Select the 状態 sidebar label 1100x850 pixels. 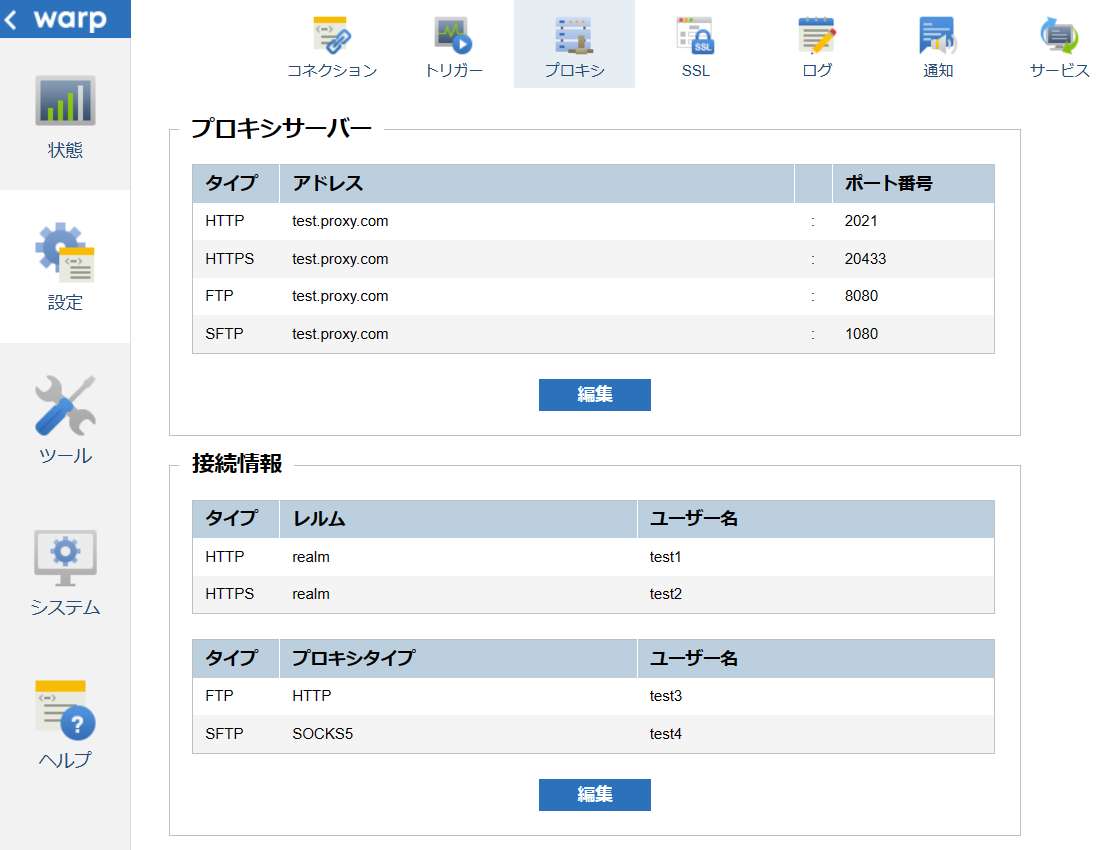point(65,150)
